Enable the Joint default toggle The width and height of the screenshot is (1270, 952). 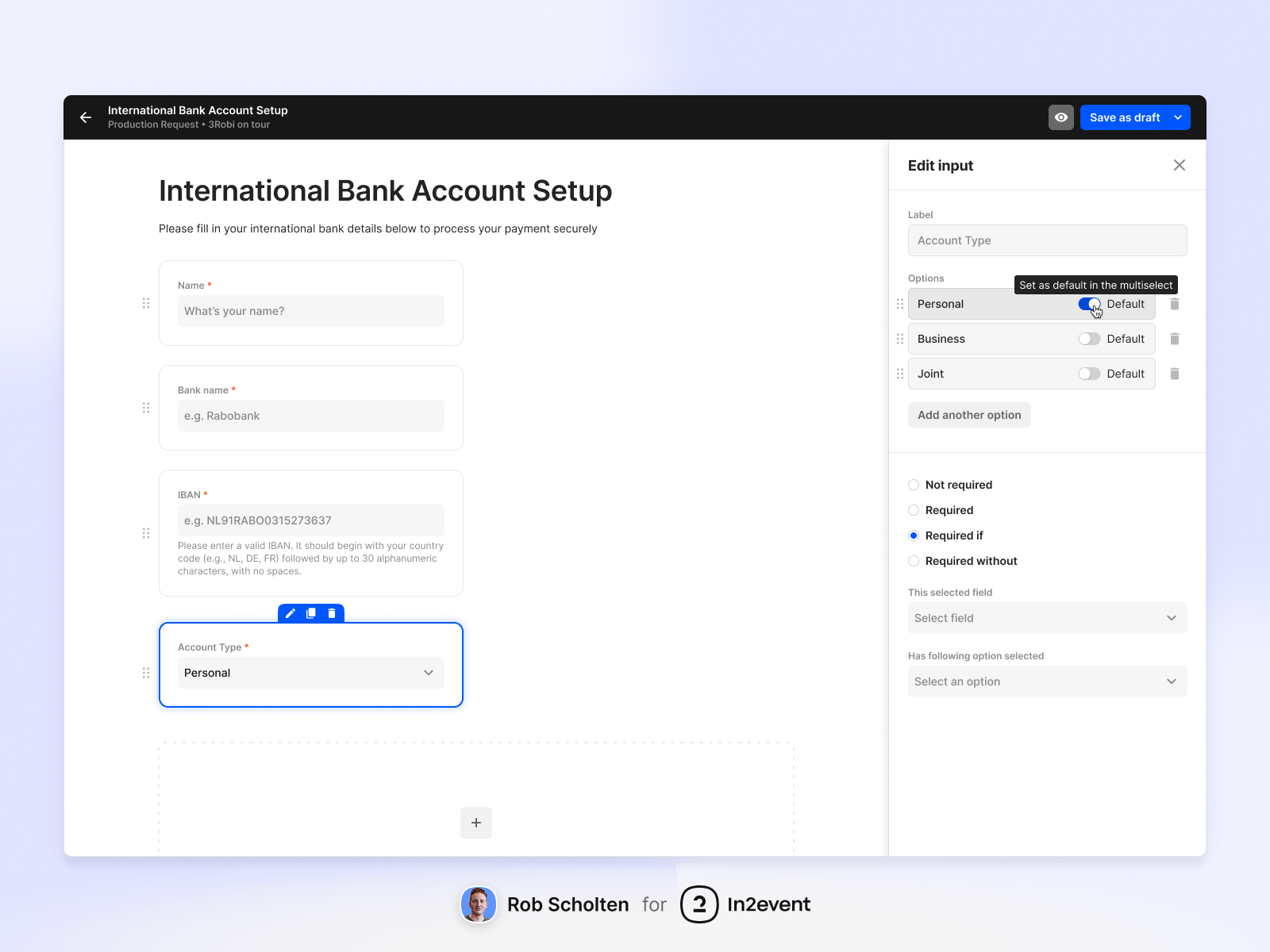point(1089,374)
